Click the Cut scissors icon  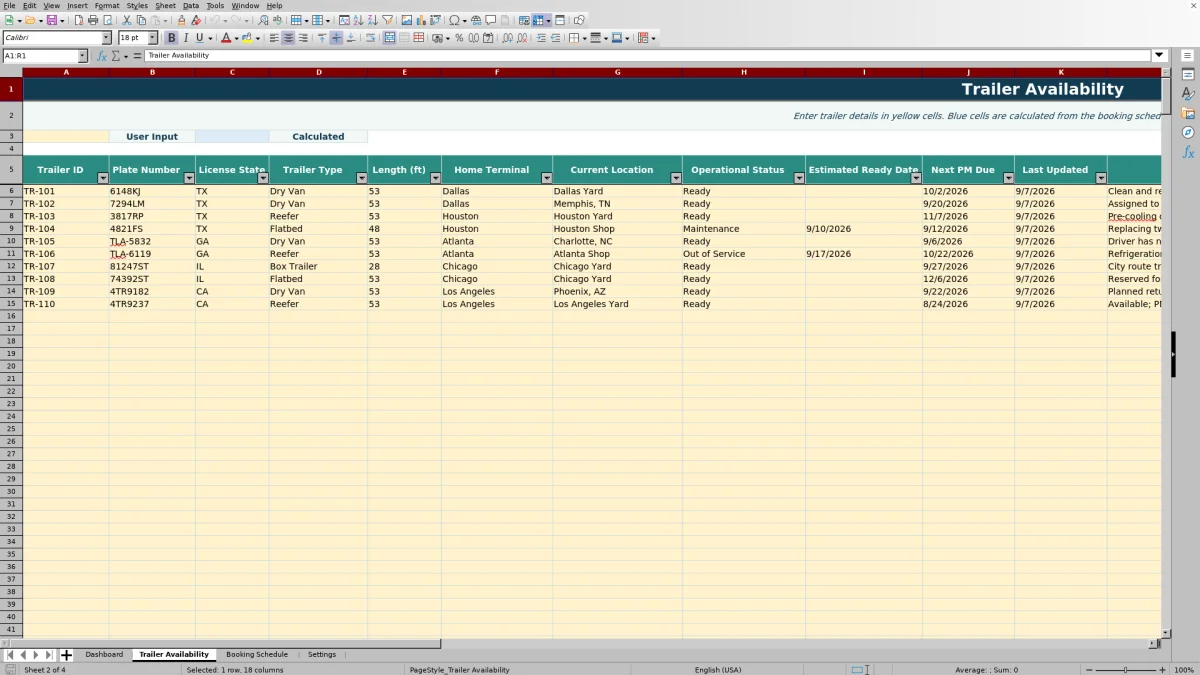tap(126, 20)
